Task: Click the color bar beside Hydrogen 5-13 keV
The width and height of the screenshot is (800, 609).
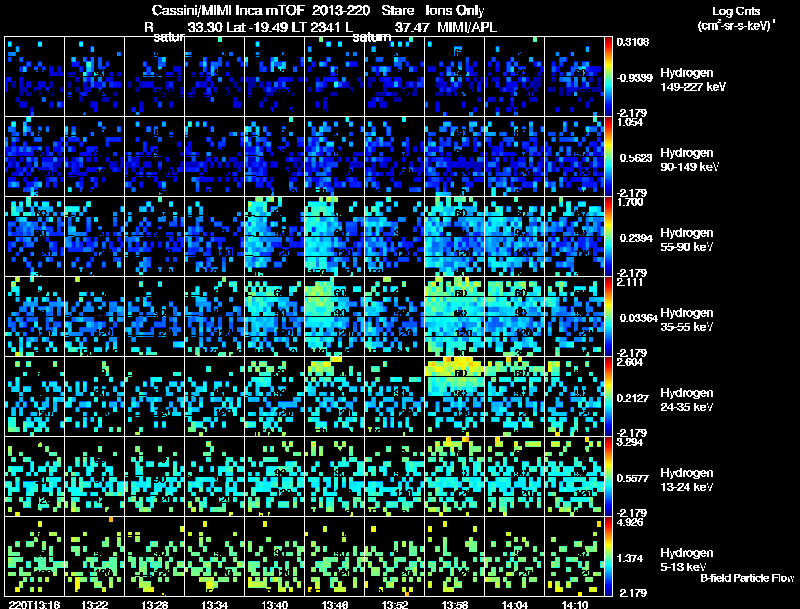Action: coord(608,556)
